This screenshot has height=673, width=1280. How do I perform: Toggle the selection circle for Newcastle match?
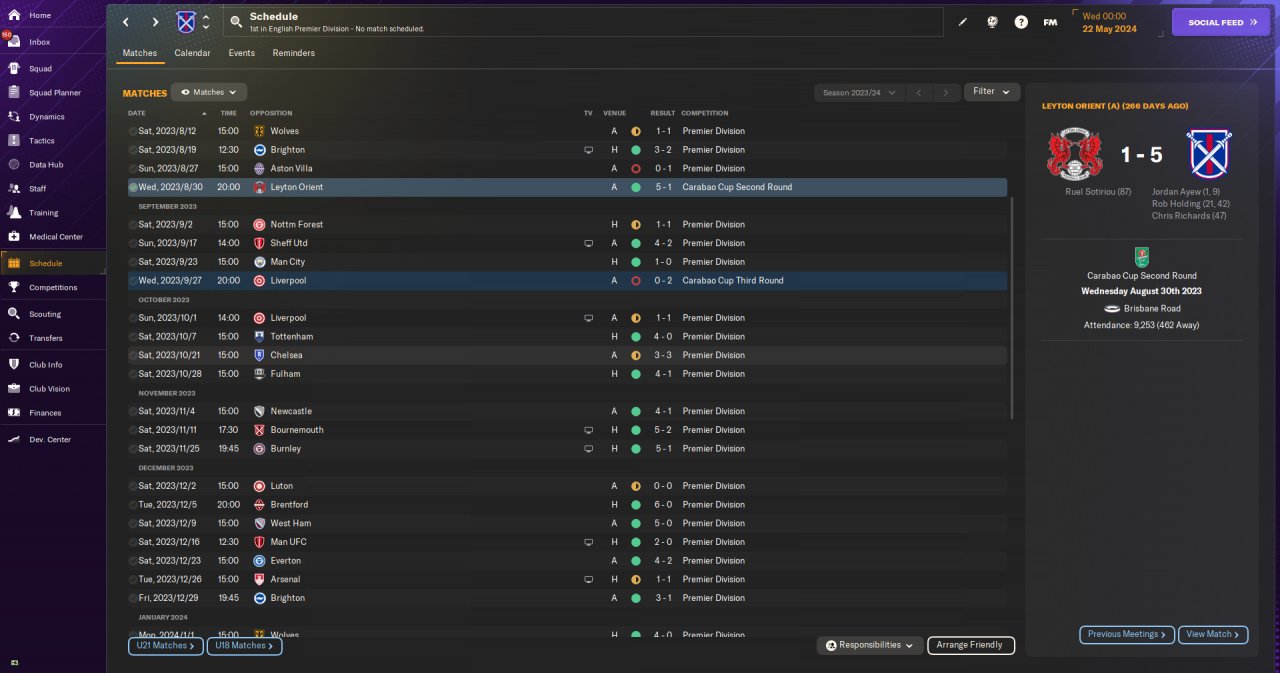pyautogui.click(x=133, y=411)
